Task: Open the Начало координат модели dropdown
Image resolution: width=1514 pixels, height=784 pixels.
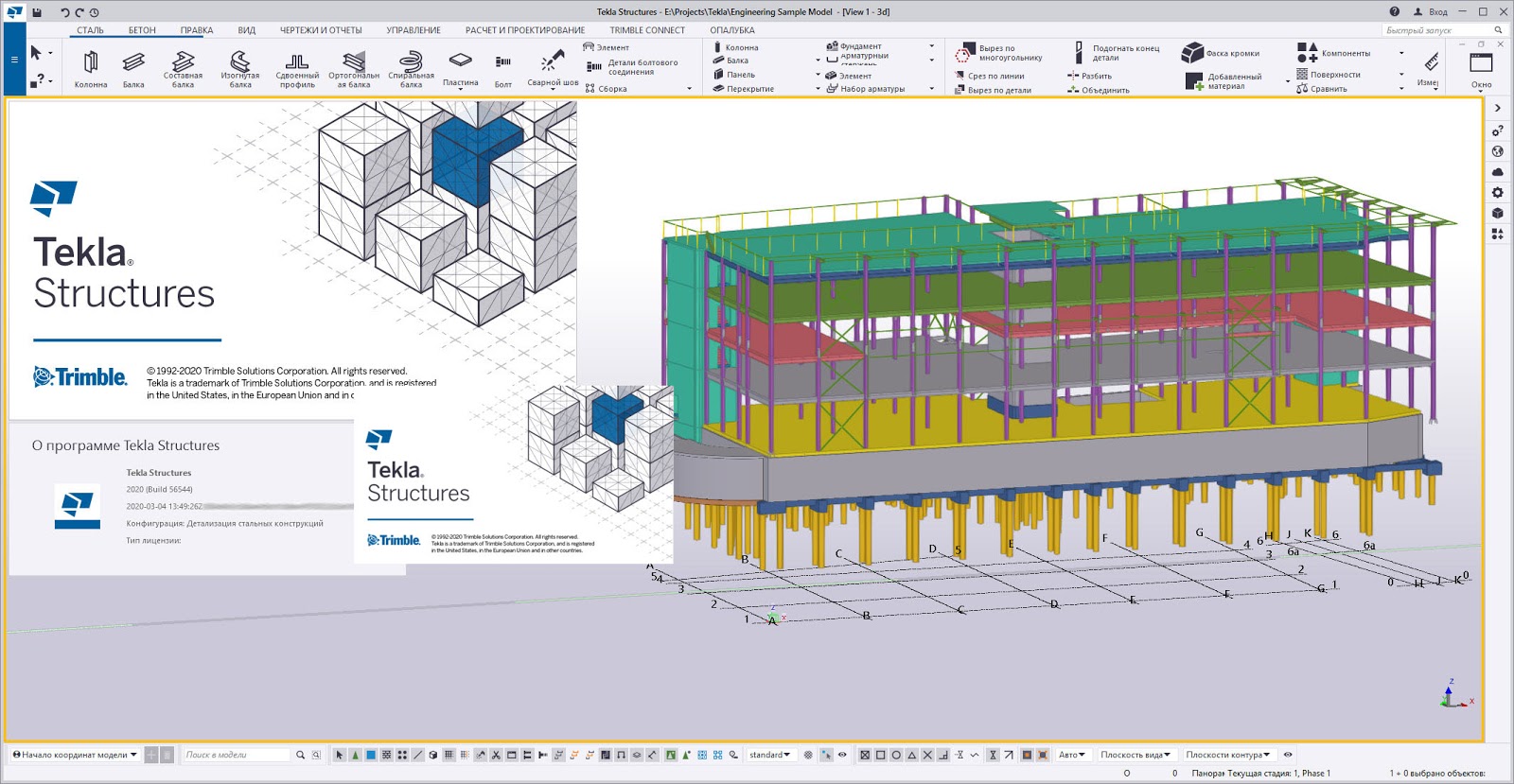Action: (74, 755)
